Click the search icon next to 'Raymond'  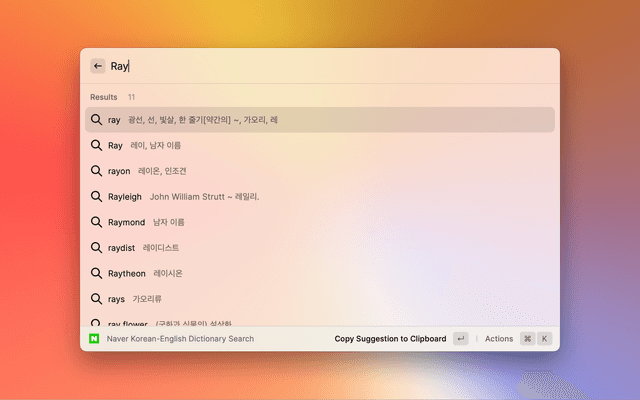click(x=97, y=222)
